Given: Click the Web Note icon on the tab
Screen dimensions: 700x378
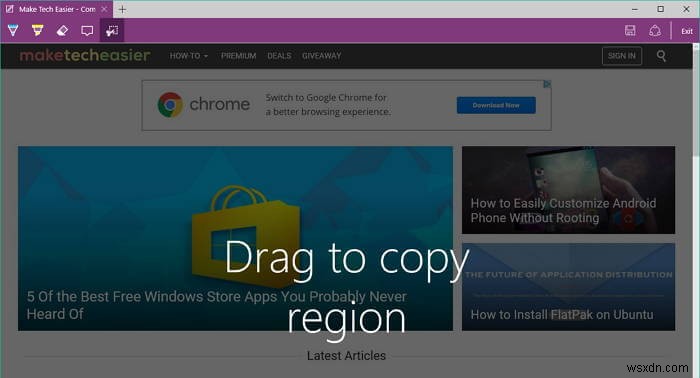Looking at the screenshot, I should [9, 9].
